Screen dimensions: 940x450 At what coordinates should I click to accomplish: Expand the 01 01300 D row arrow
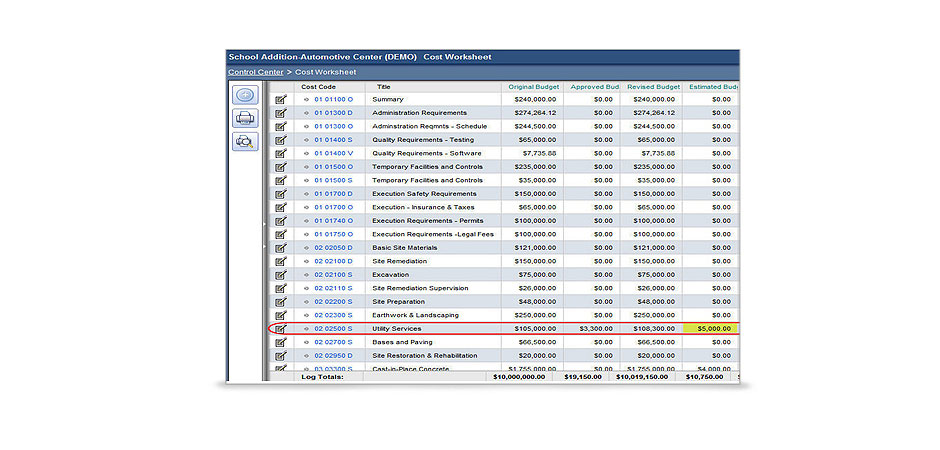pyautogui.click(x=307, y=113)
